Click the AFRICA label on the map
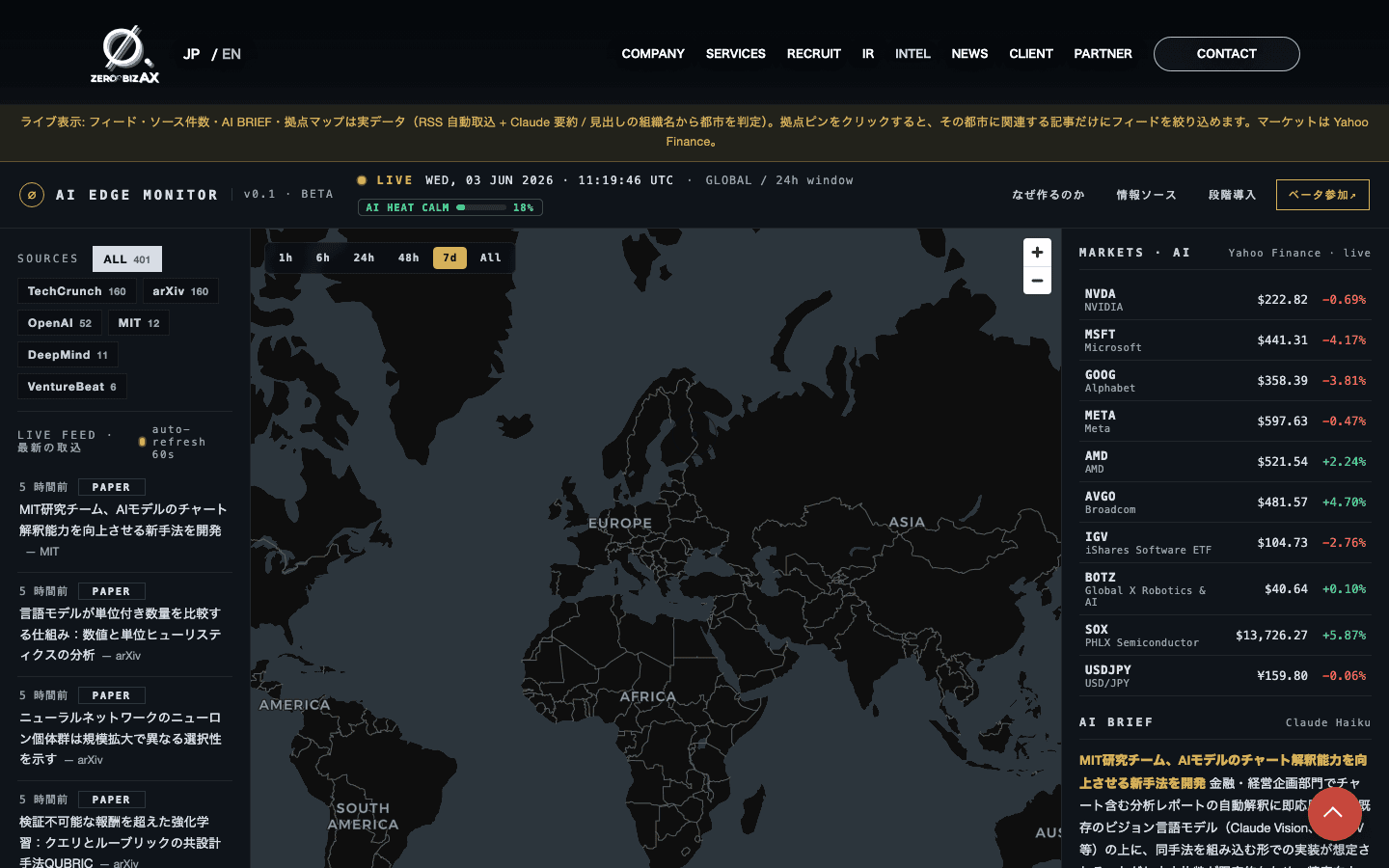 648,696
